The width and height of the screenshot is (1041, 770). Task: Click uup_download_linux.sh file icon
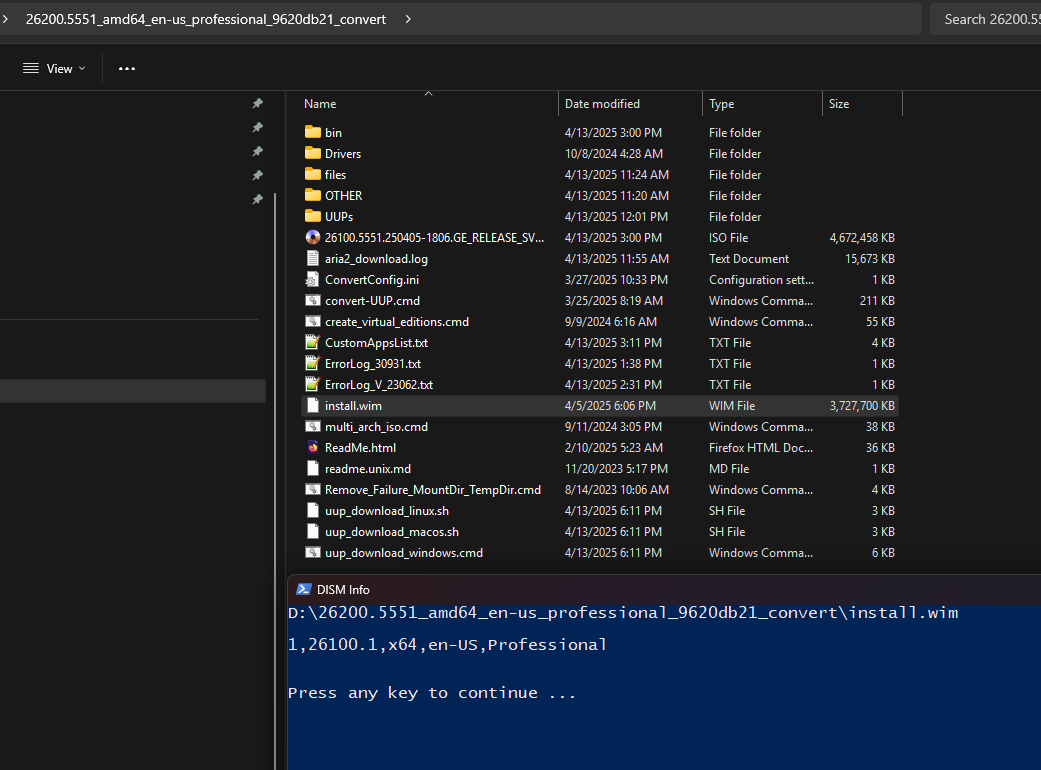[x=313, y=510]
